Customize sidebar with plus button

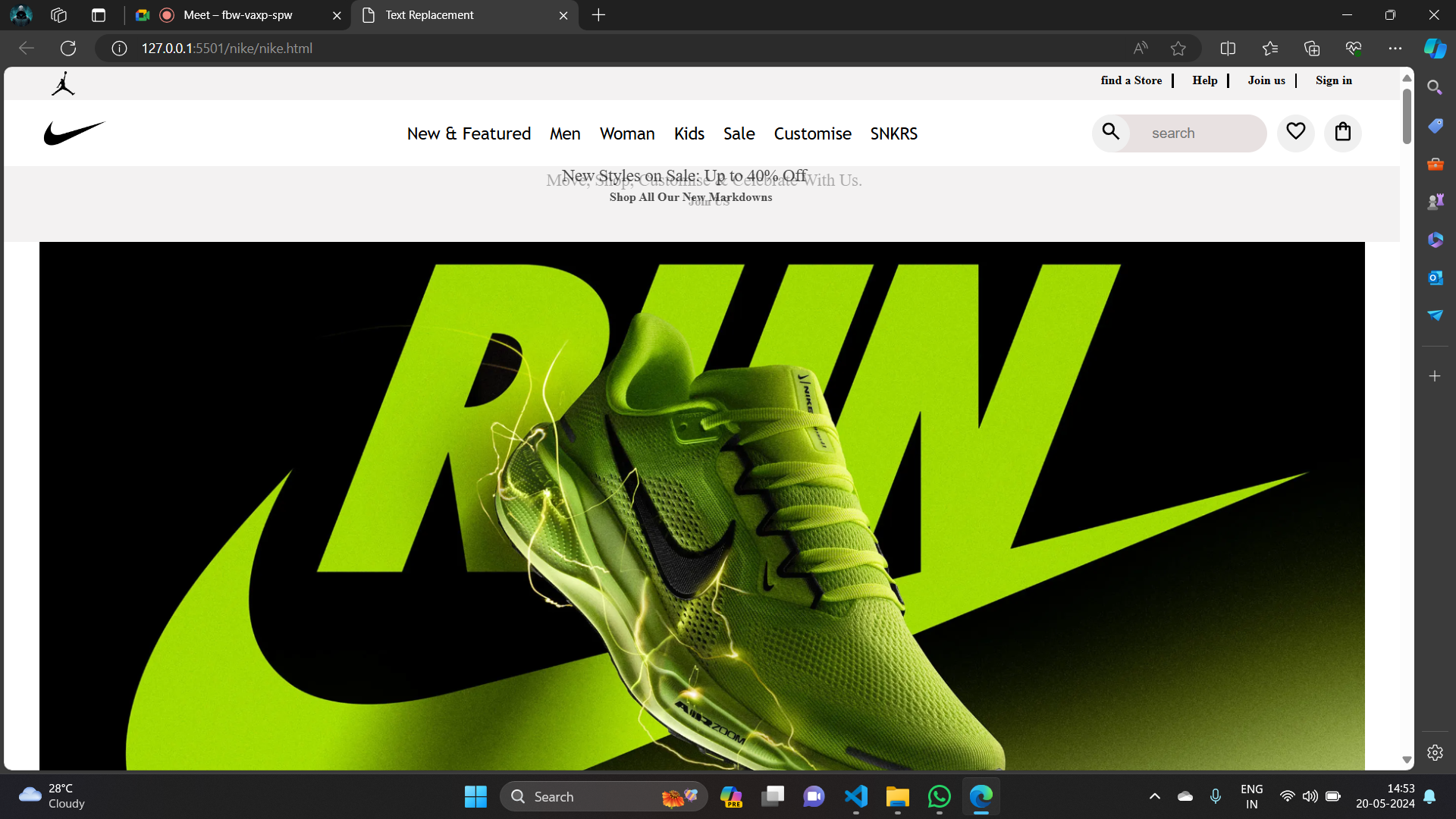point(1435,376)
